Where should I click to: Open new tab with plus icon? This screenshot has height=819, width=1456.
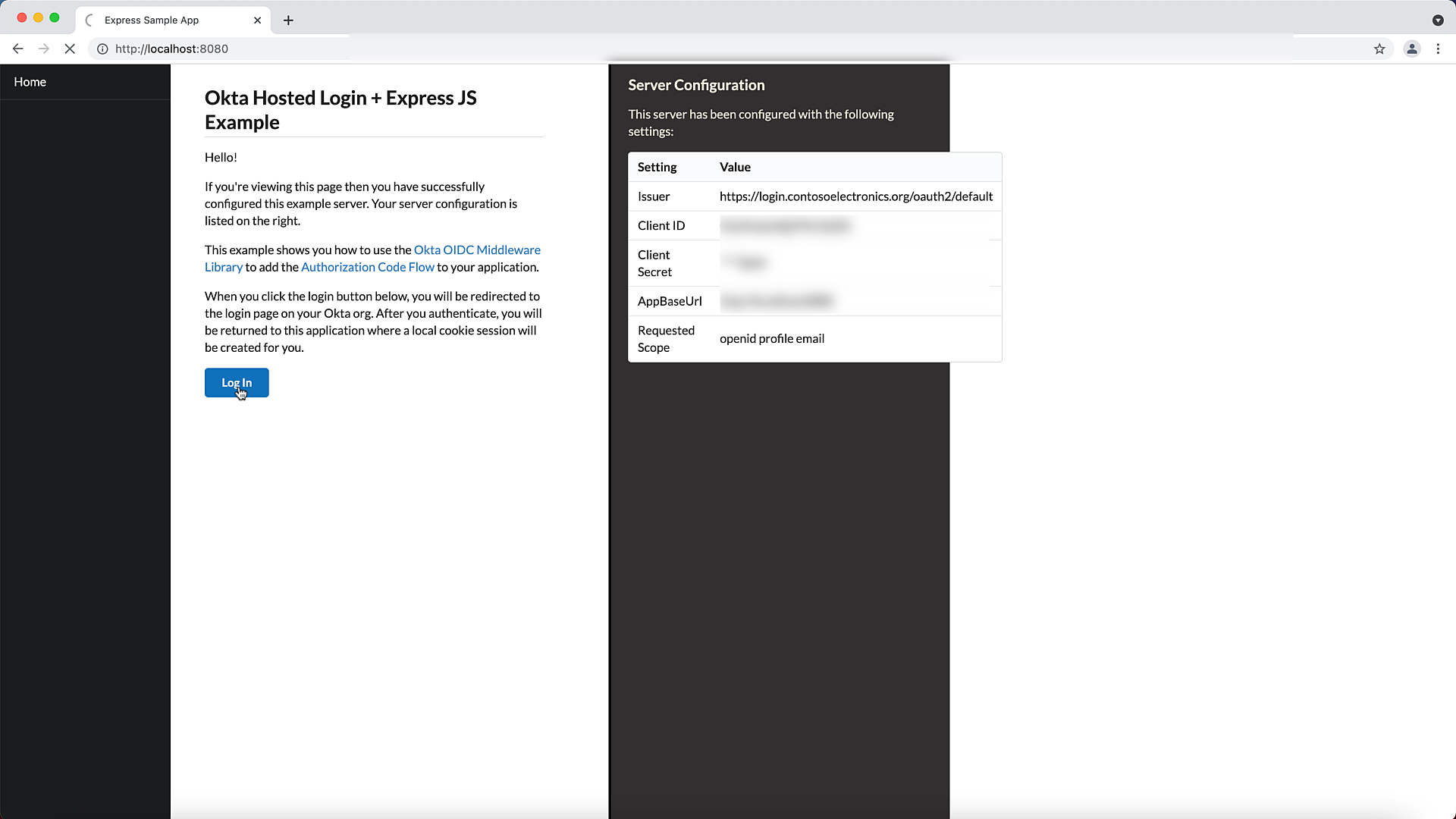[288, 20]
